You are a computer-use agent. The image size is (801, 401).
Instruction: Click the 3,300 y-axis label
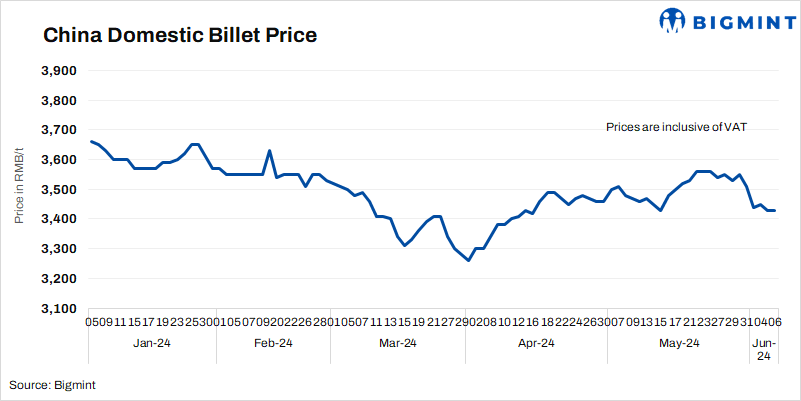point(60,248)
